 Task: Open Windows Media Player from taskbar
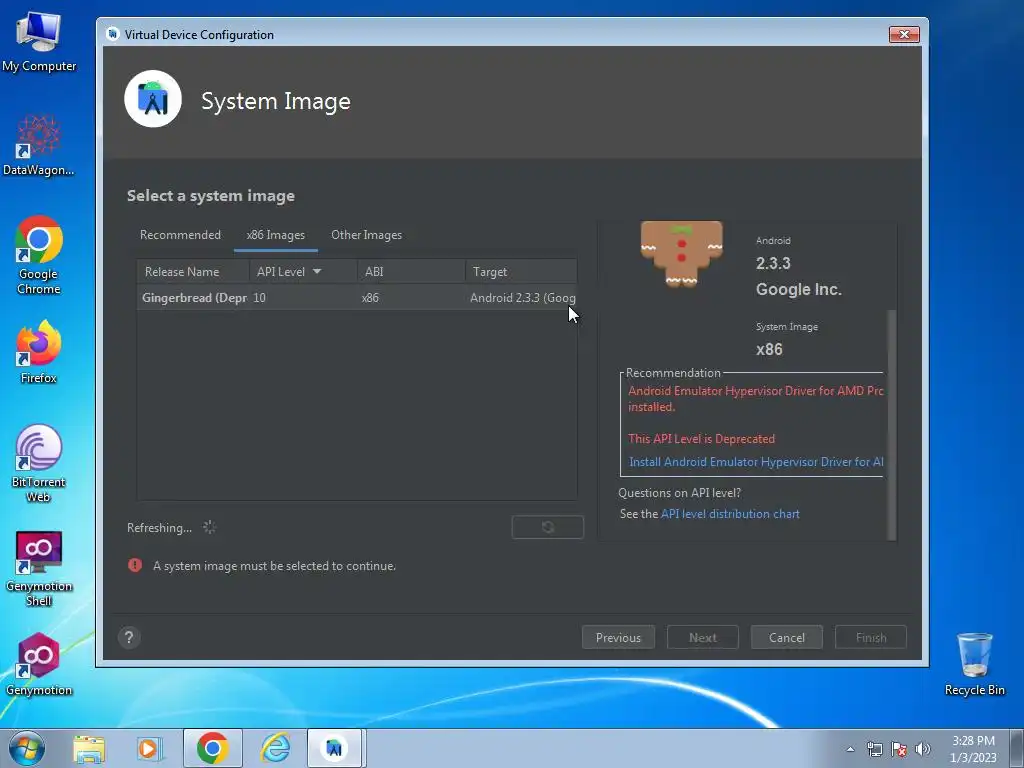(150, 748)
